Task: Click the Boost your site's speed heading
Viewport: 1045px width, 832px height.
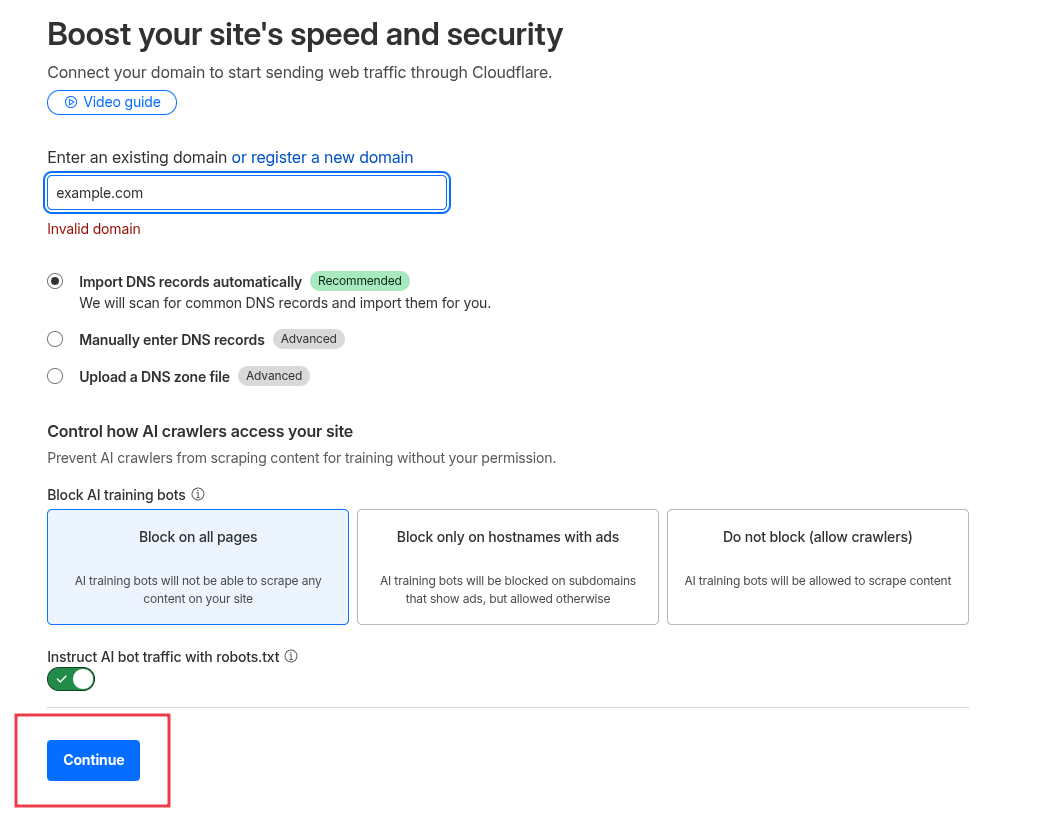Action: point(305,35)
